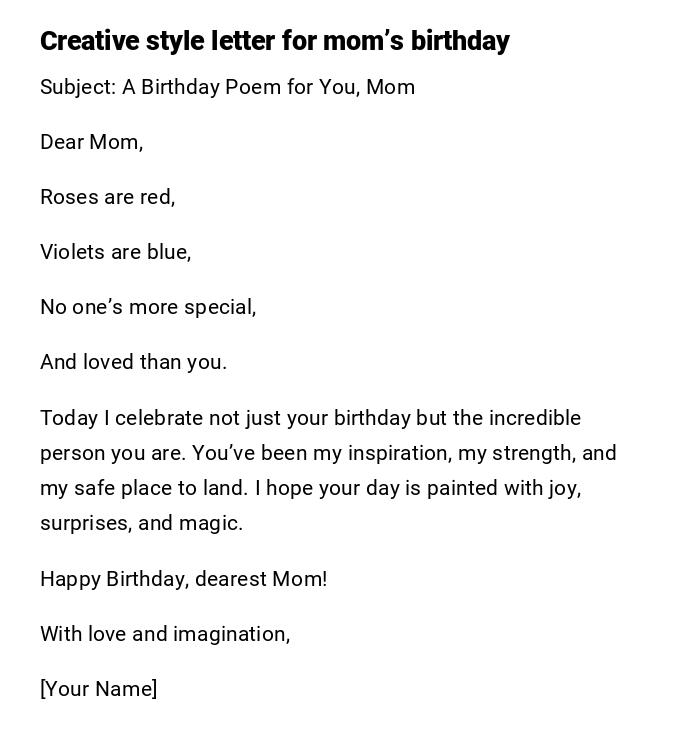Click the "With love and imagination," closing
This screenshot has height=751, width=700.
point(165,634)
